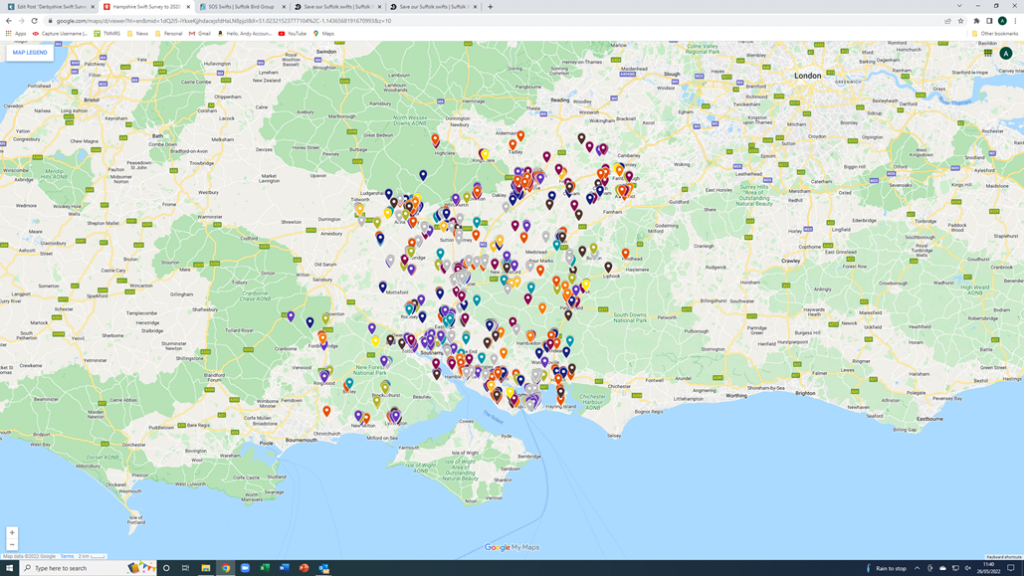Screen dimensions: 1024x576
Task: Switch to the Edit Post Derbyshire Swift tab
Action: click(48, 7)
